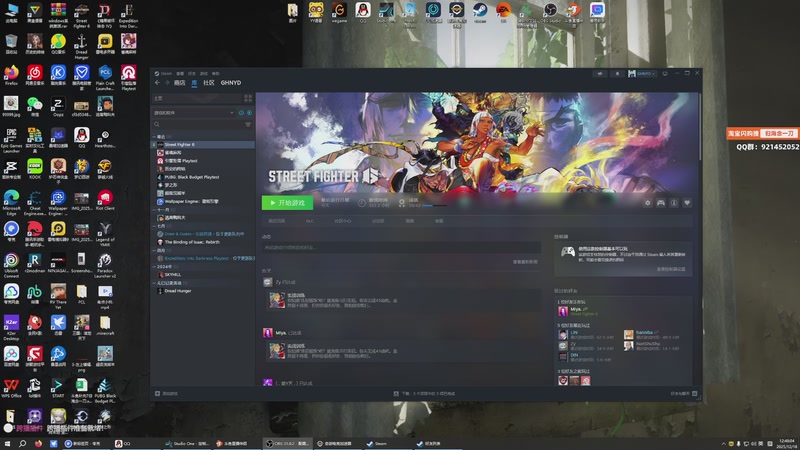The height and width of the screenshot is (450, 800).
Task: Open KOOK desktop shortcut
Action: point(35,168)
